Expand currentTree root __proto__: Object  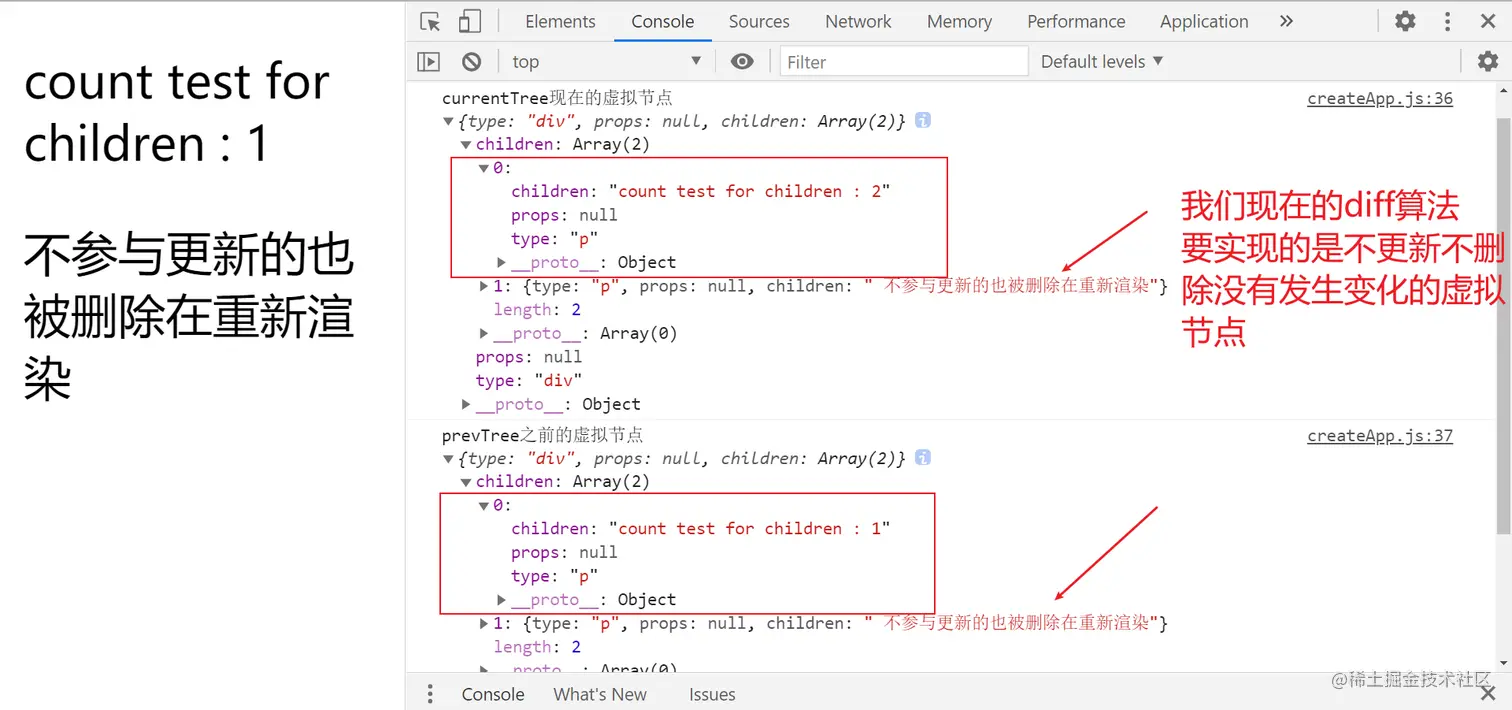click(x=466, y=404)
